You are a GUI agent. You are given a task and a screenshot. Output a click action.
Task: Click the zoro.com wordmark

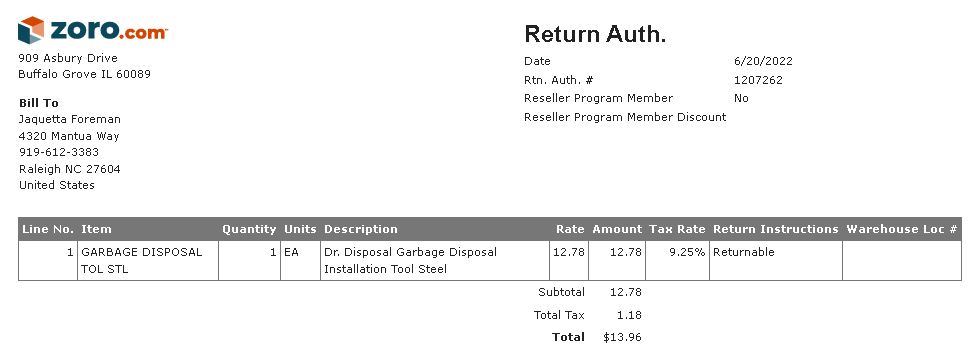point(109,30)
